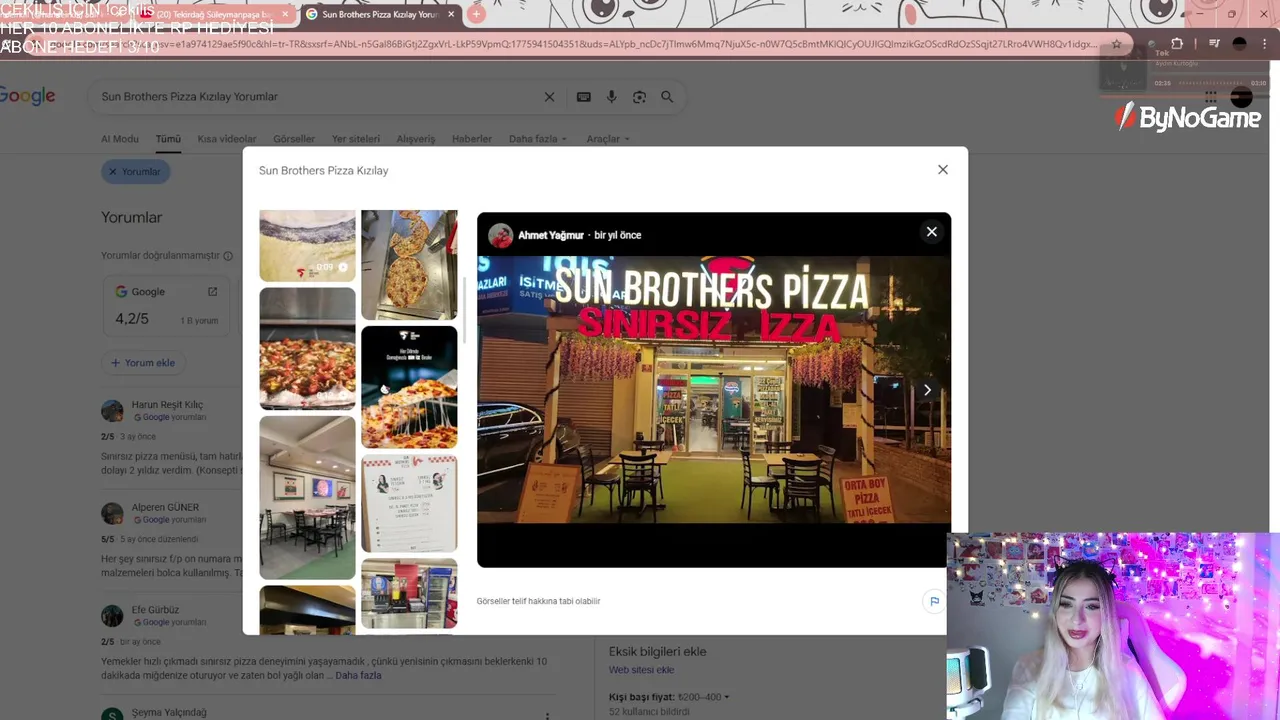Clear the Google search box
Viewport: 1280px width, 720px height.
549,97
